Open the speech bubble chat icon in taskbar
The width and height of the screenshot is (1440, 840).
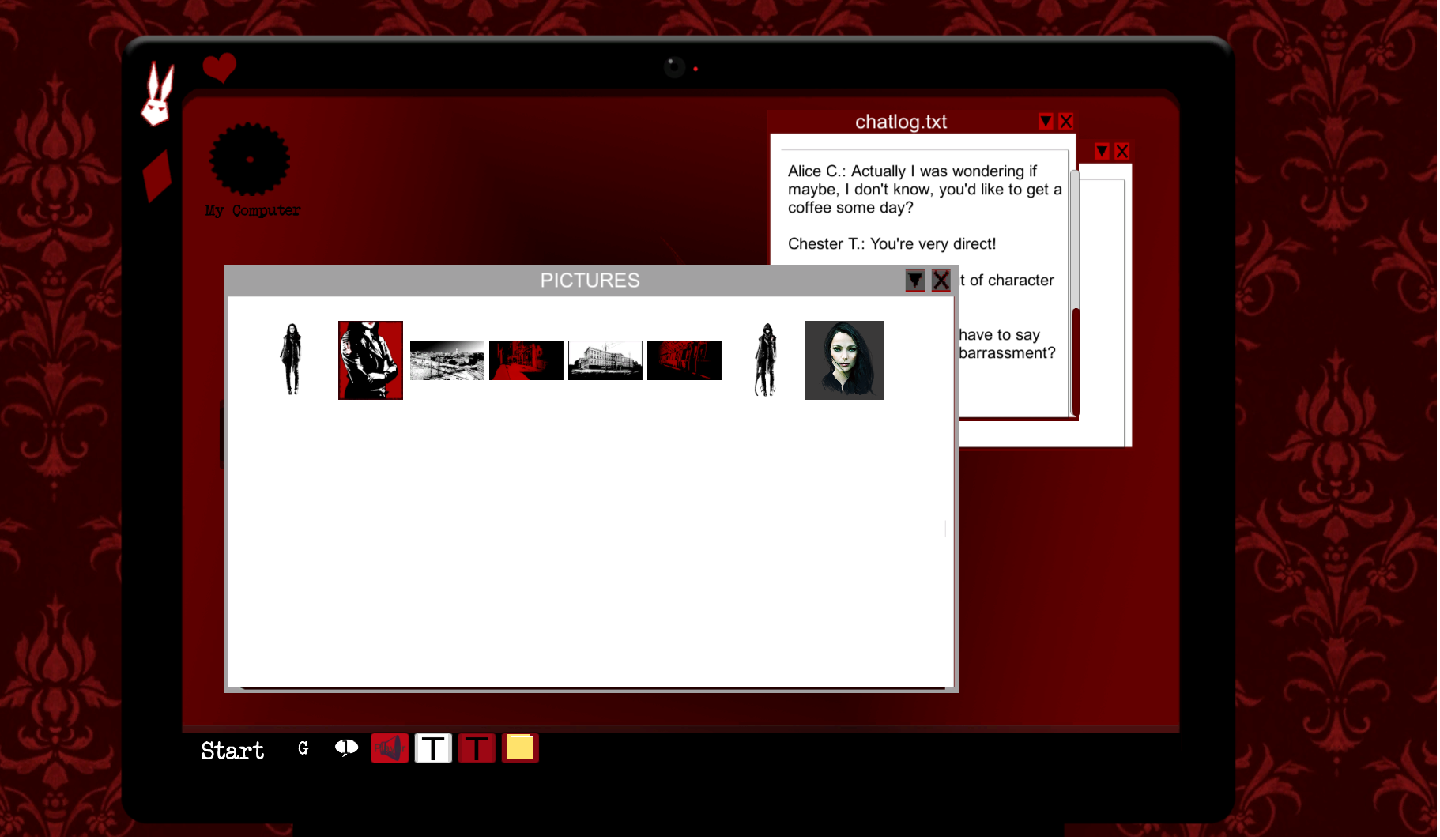(x=346, y=748)
